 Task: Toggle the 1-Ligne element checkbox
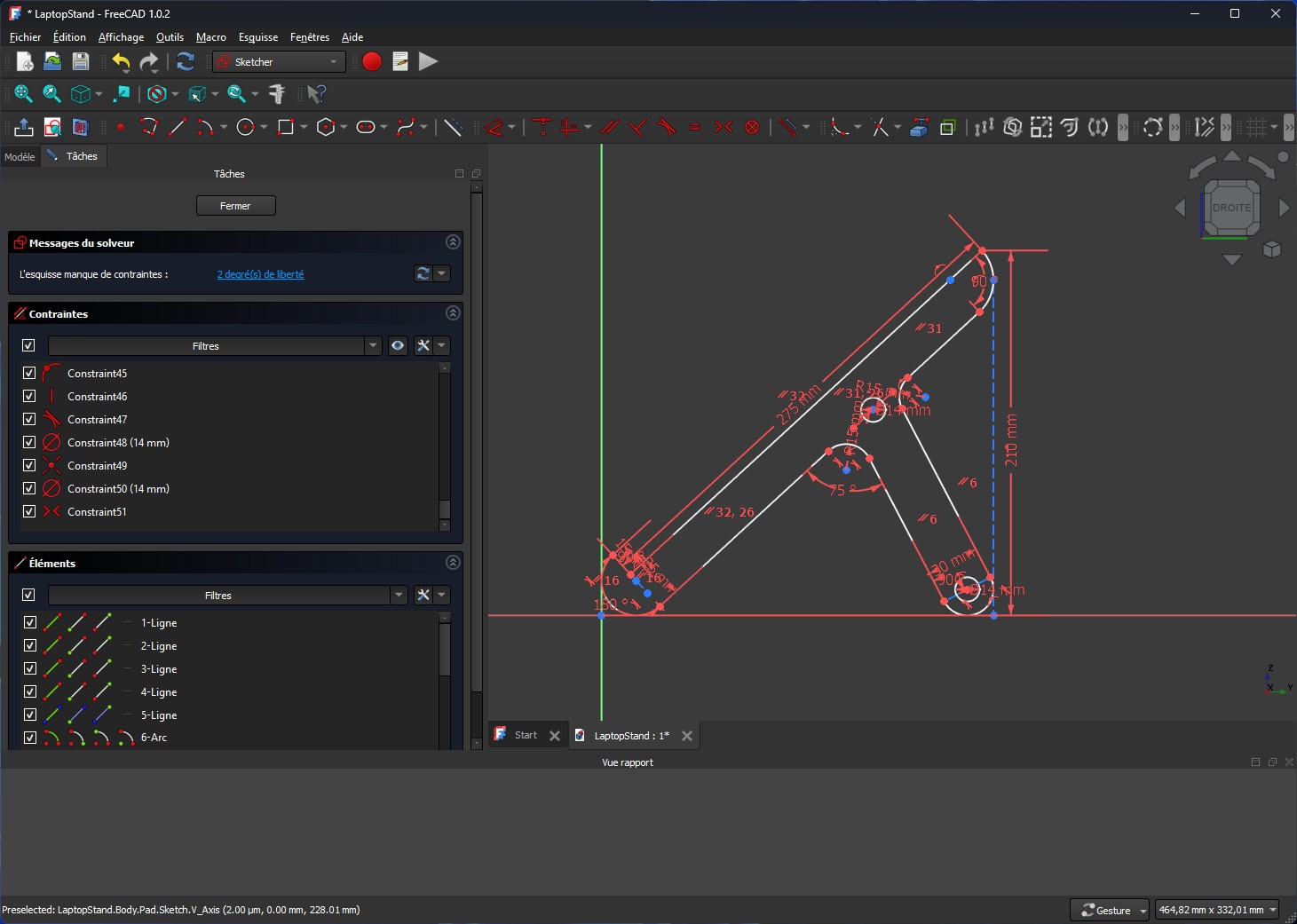click(29, 622)
